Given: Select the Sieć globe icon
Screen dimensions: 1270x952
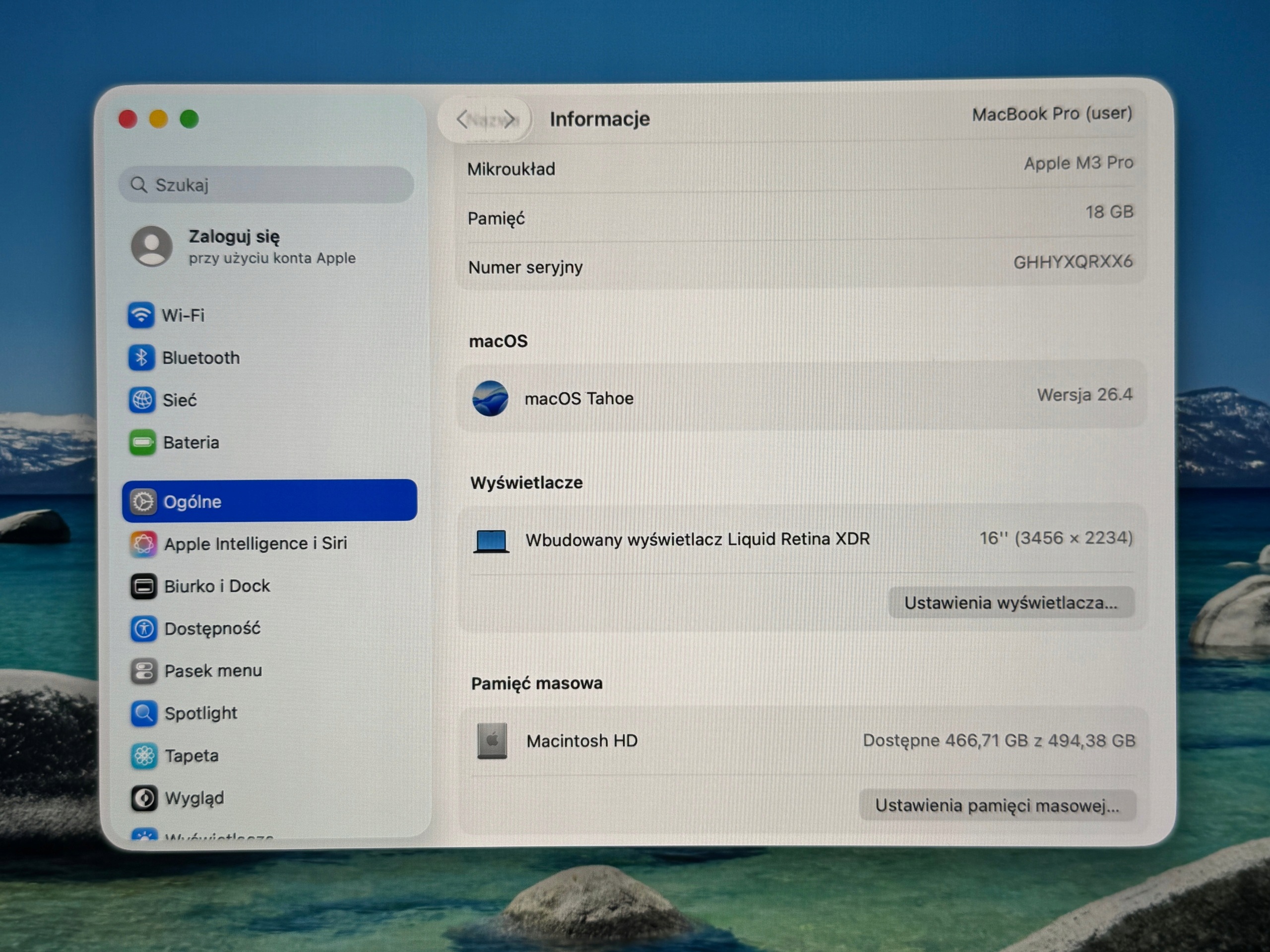Looking at the screenshot, I should (142, 399).
